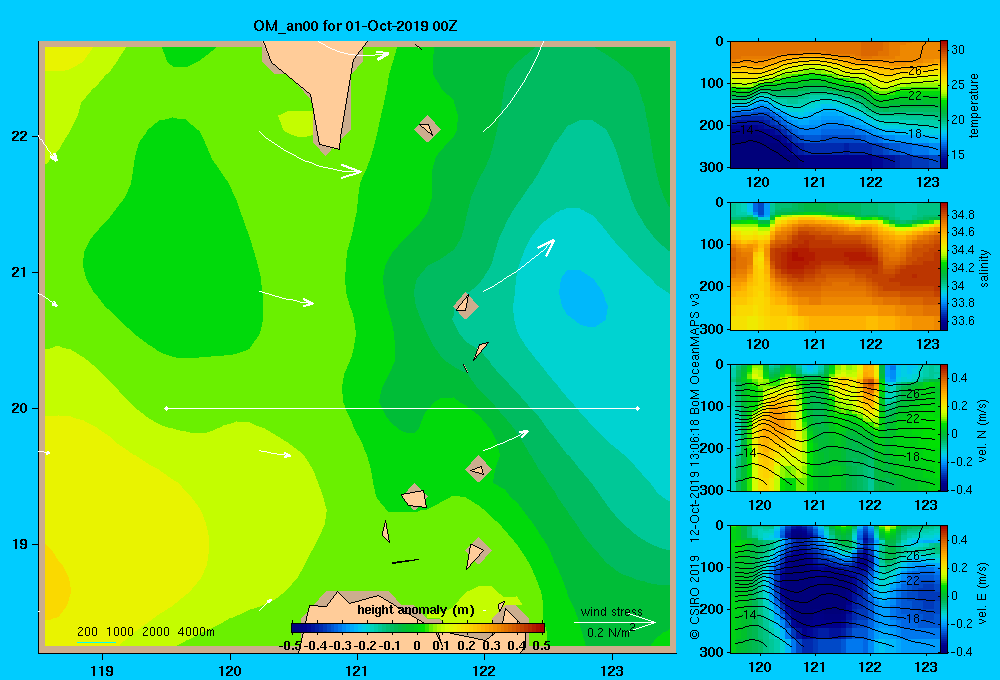Click the "-0.5" end of height anomaly scale
1000x680 pixels.
290,646
